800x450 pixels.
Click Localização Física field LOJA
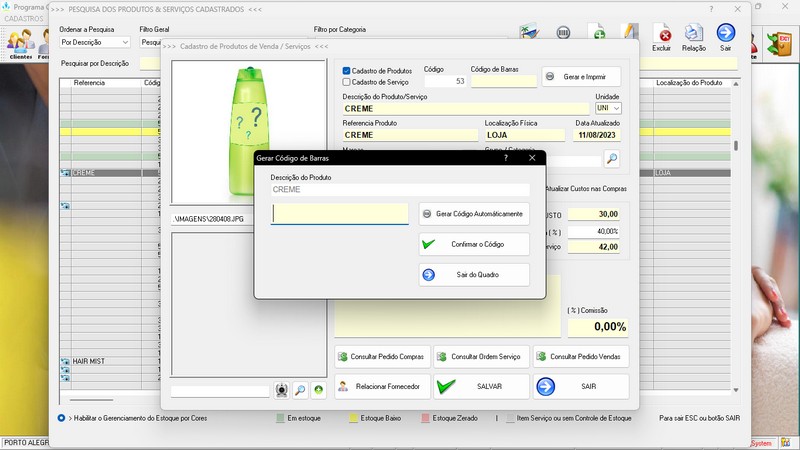[524, 135]
